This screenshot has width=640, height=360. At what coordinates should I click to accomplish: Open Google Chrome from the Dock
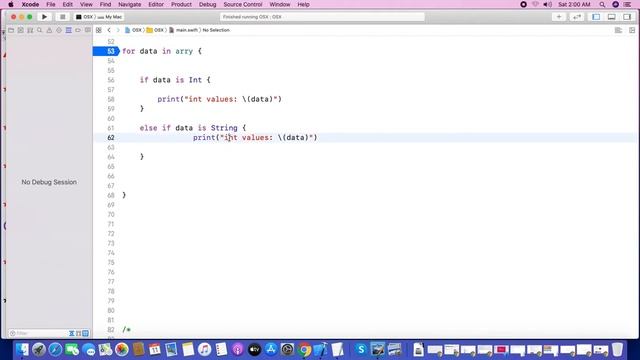click(304, 350)
